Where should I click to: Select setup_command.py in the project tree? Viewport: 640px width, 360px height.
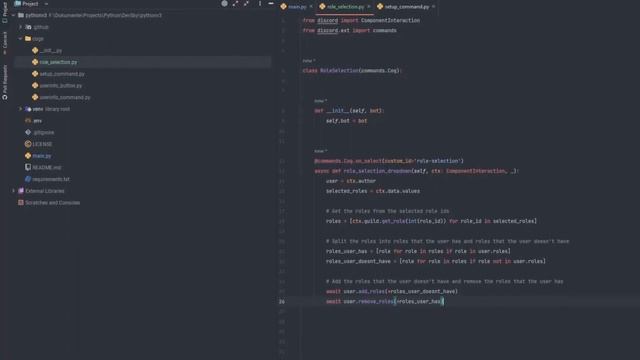[62, 74]
